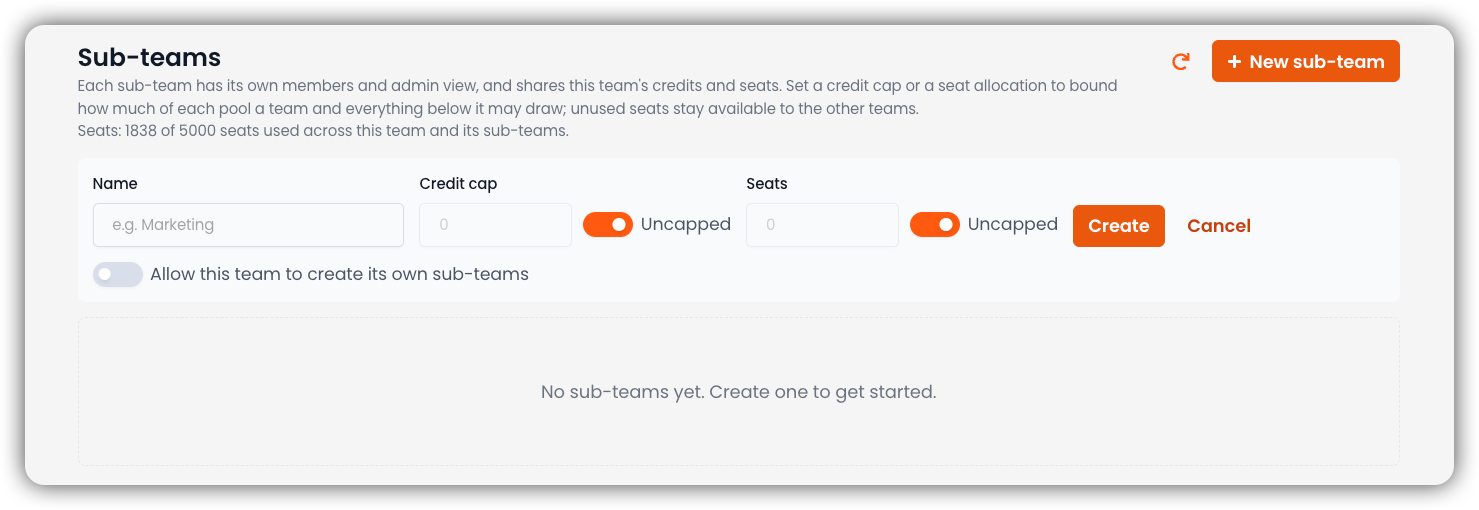Viewport: 1479px width, 510px height.
Task: Click into the Seats number field
Action: coord(822,225)
